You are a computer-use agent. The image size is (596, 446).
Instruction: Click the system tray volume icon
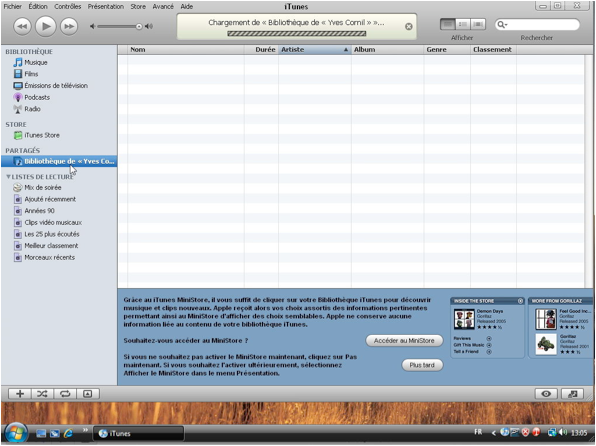point(563,432)
